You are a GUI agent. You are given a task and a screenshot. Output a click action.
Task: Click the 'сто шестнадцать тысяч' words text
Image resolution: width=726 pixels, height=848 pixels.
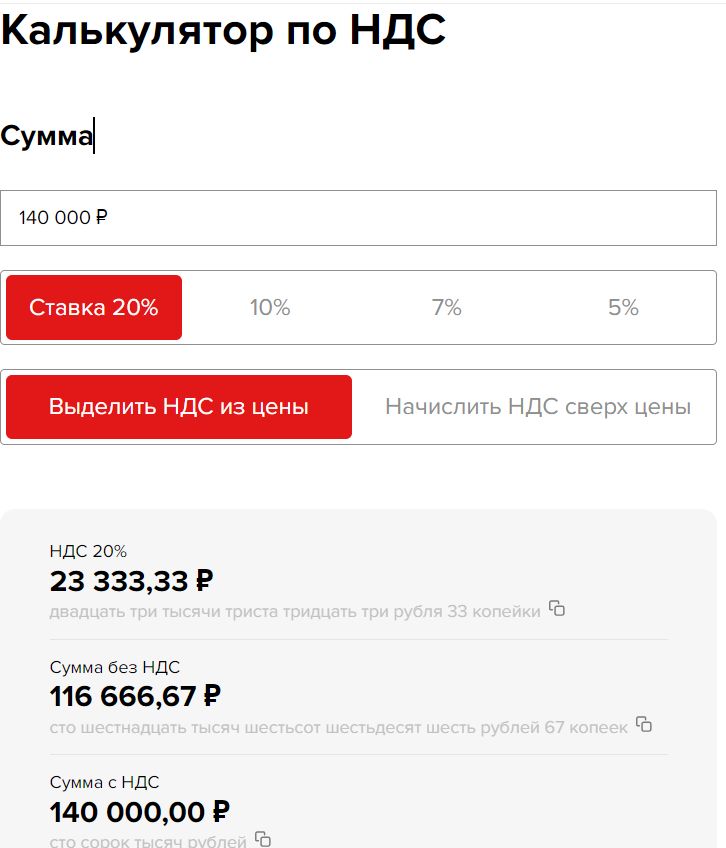(x=338, y=727)
